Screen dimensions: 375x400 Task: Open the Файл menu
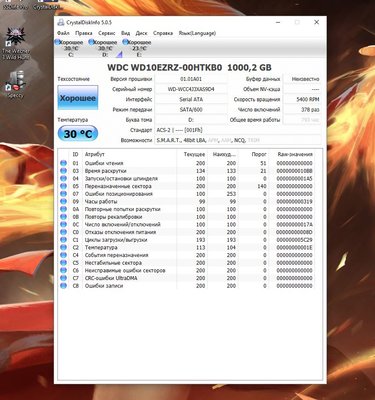point(63,33)
